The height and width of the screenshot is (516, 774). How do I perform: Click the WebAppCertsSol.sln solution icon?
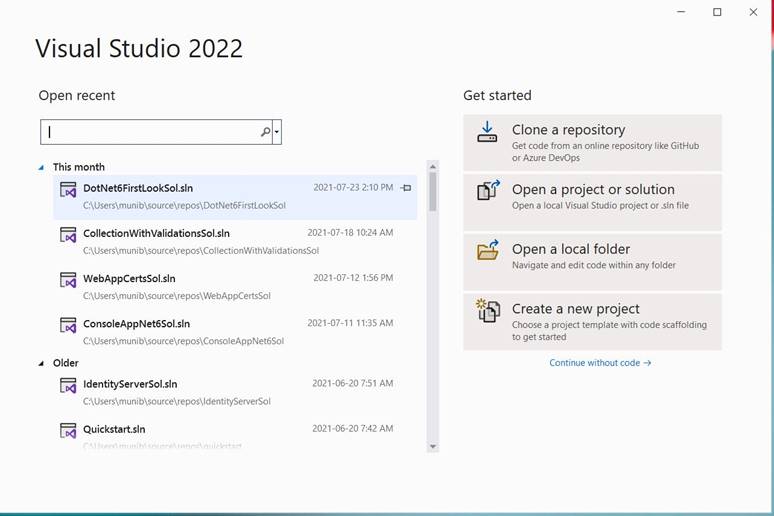click(x=68, y=280)
